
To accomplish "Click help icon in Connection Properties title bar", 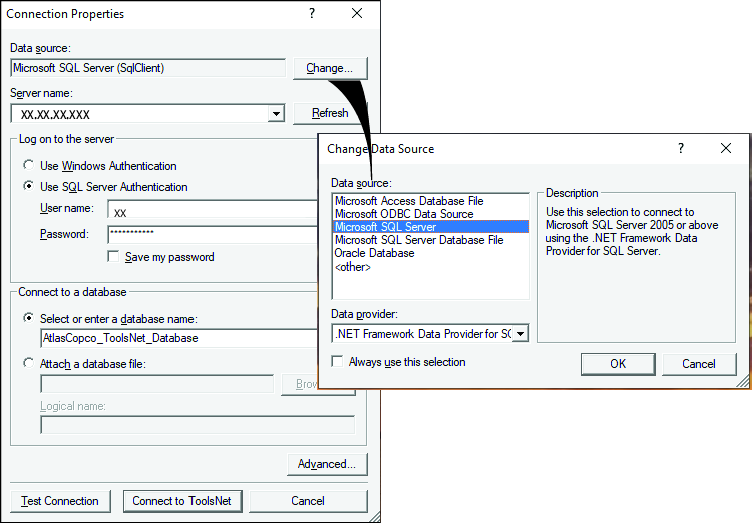I will click(x=312, y=13).
